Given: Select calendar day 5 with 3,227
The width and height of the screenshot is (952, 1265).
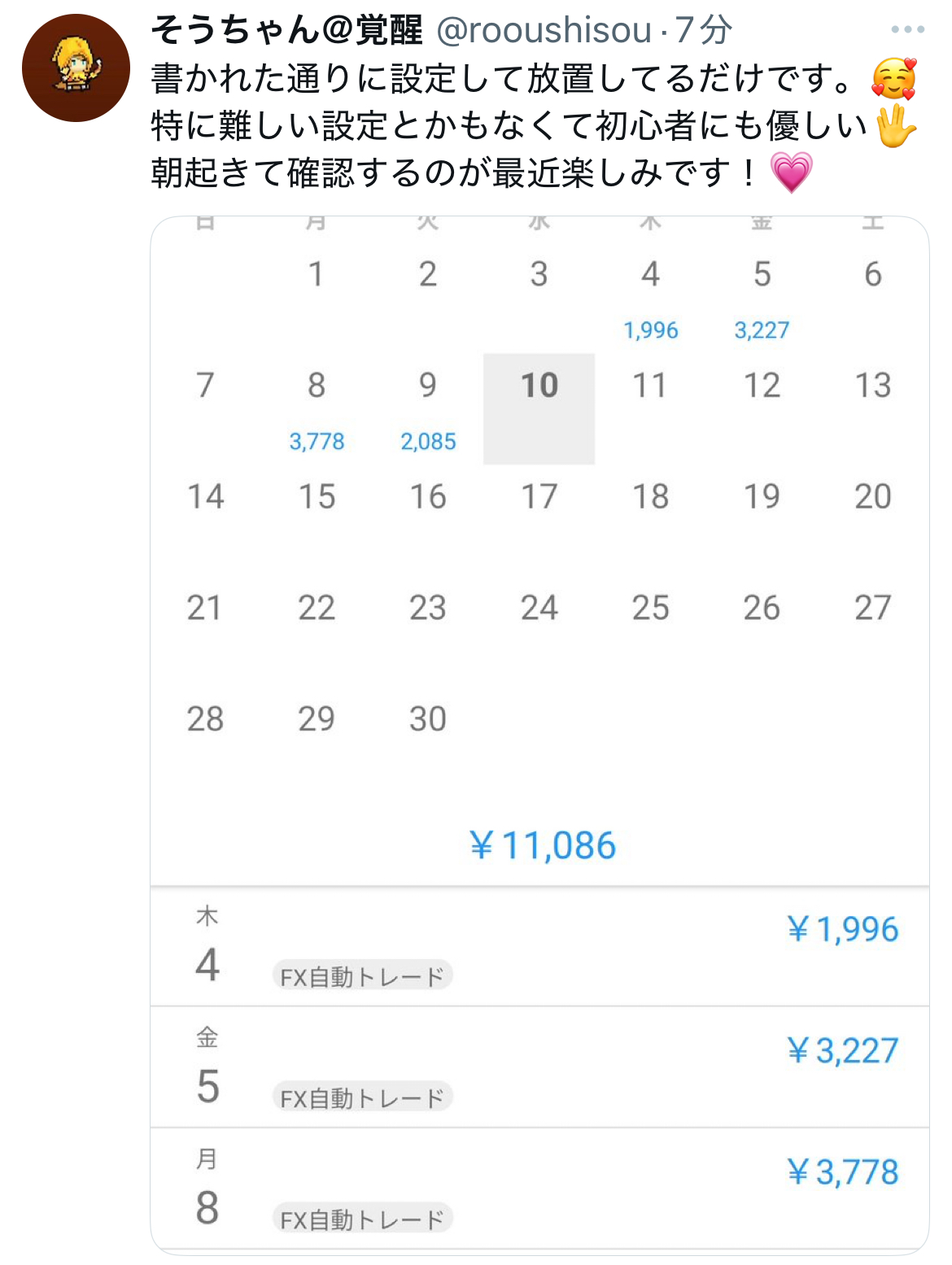Looking at the screenshot, I should pos(762,297).
